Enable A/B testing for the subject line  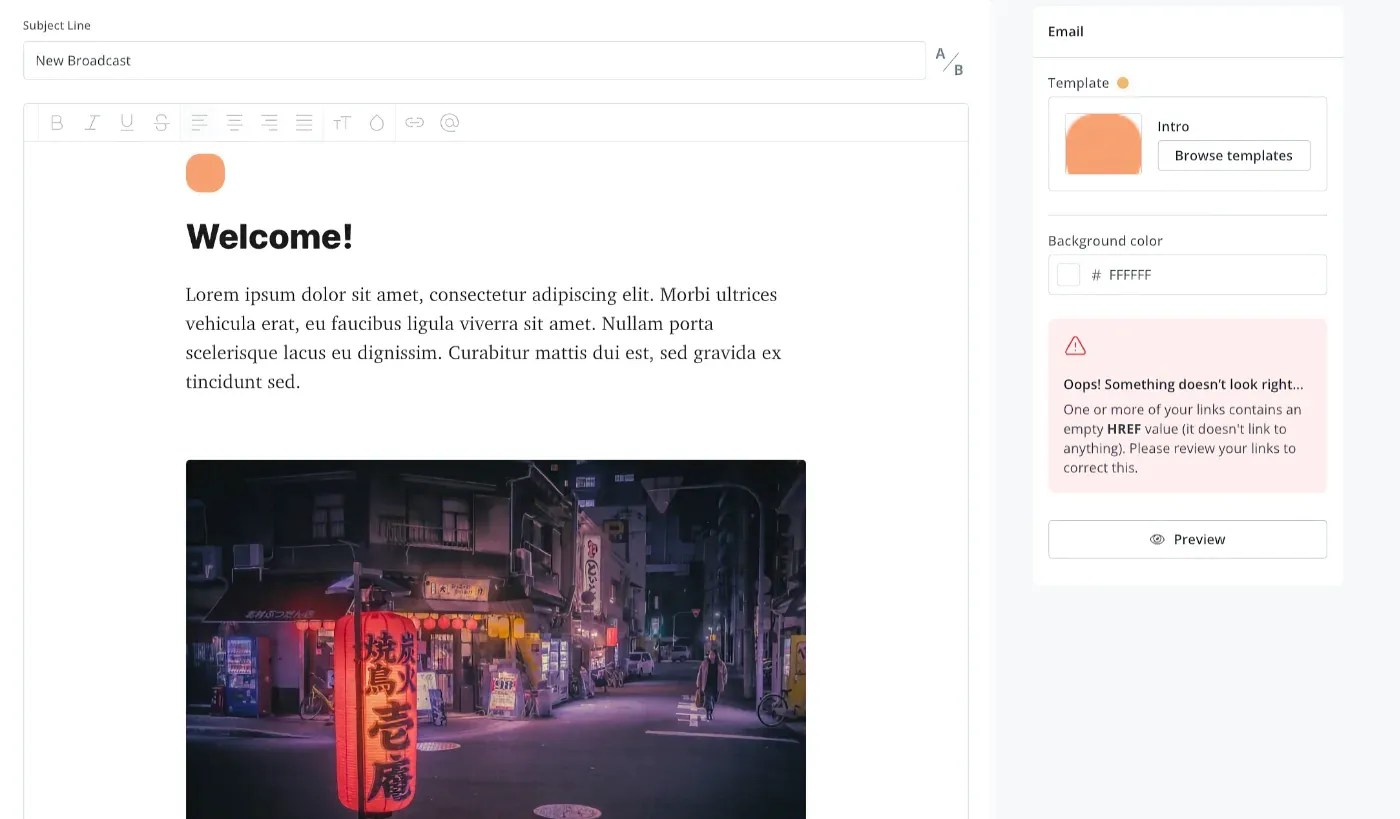pos(949,62)
